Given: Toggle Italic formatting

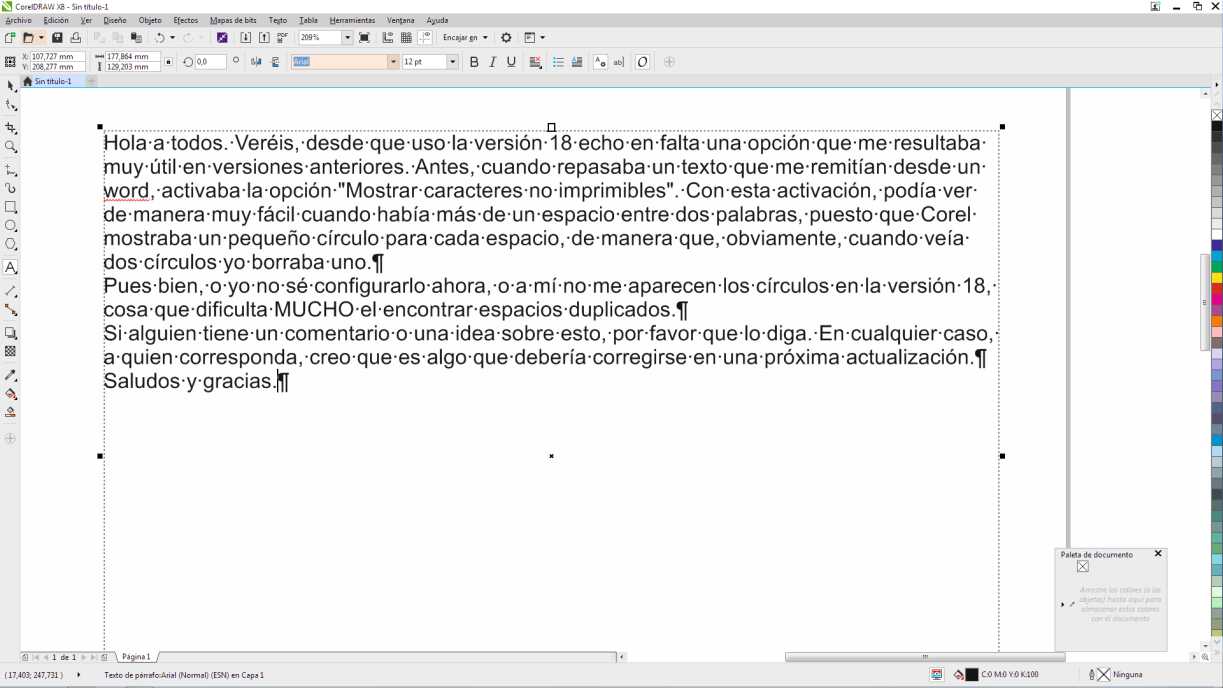Looking at the screenshot, I should (x=492, y=62).
